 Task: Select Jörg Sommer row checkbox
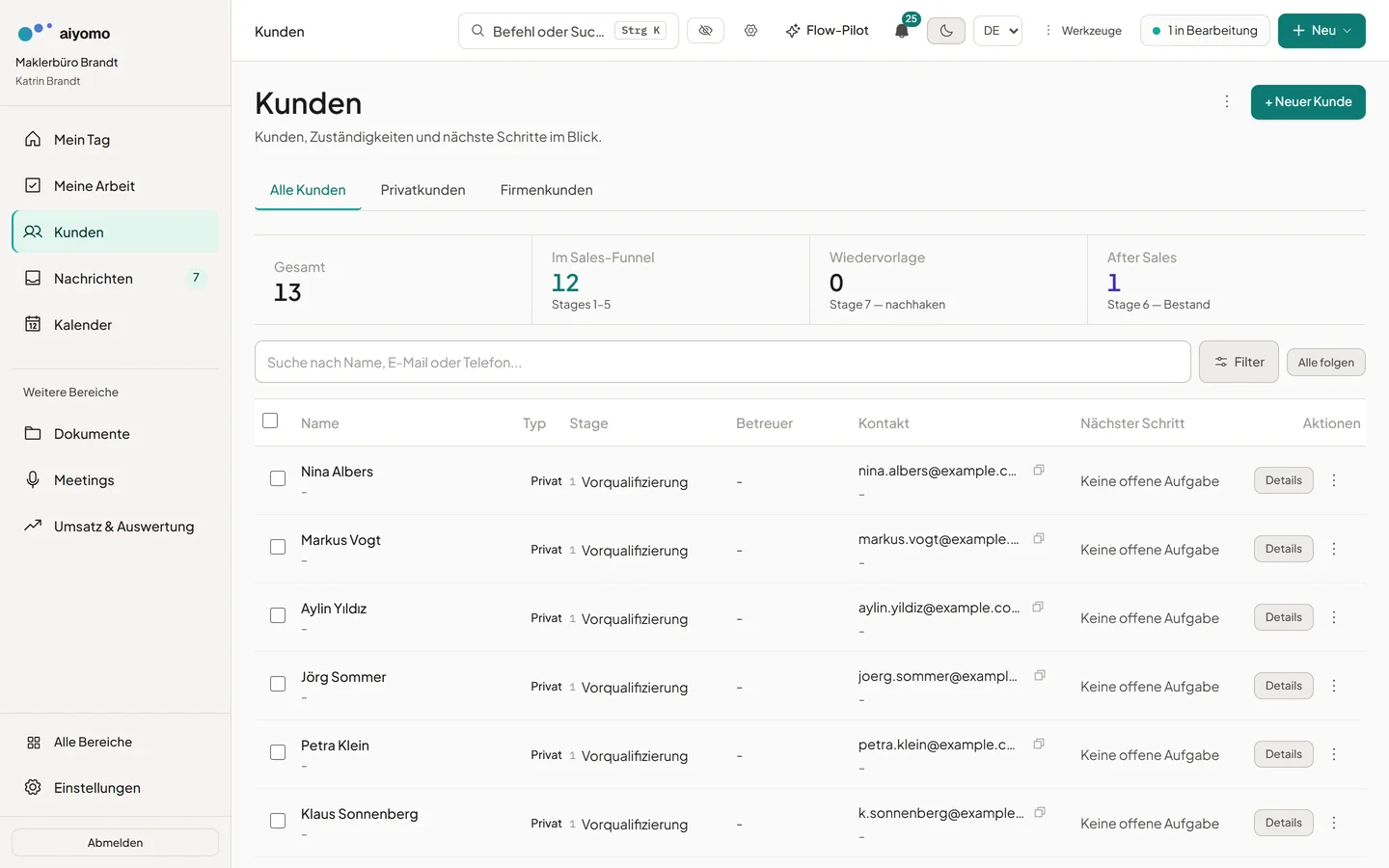click(278, 684)
